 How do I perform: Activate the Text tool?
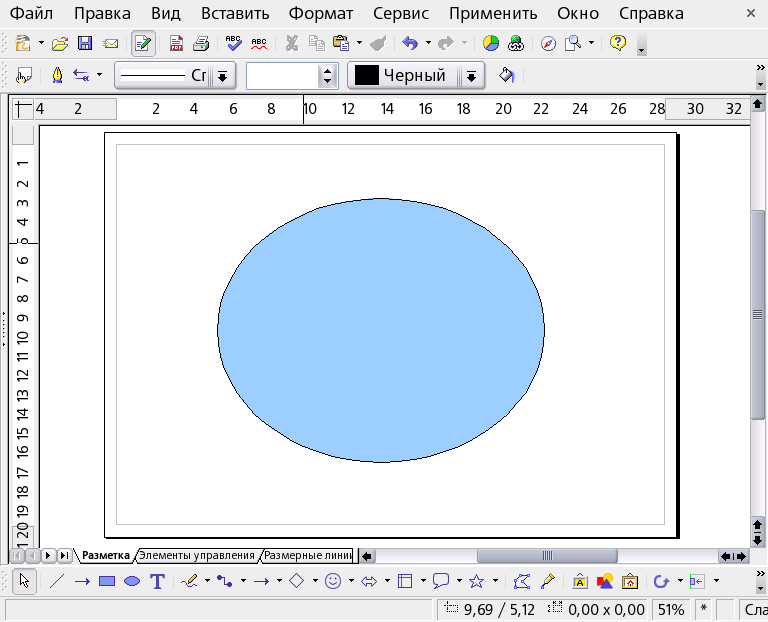coord(157,581)
